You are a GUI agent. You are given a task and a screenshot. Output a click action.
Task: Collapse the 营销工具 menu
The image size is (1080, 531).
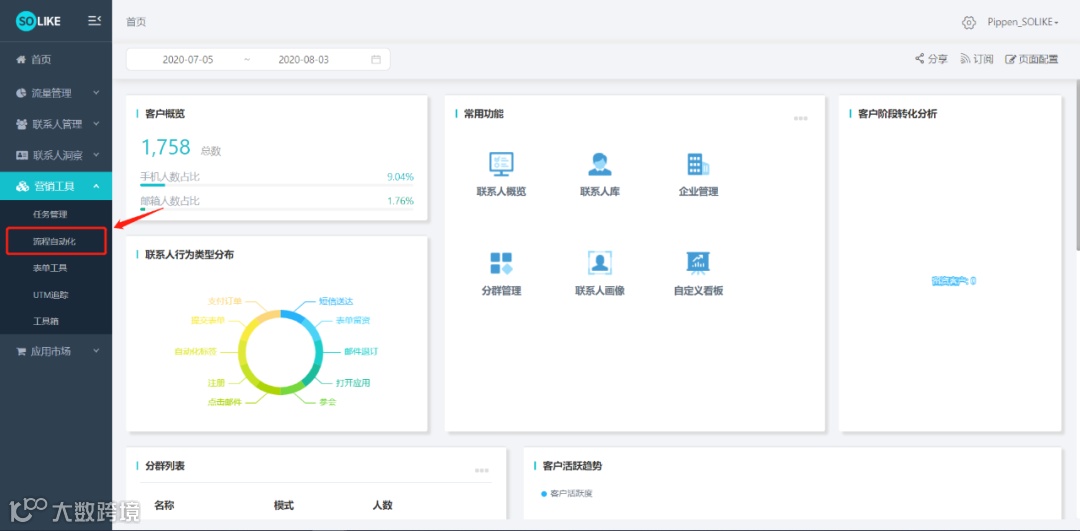tap(56, 186)
